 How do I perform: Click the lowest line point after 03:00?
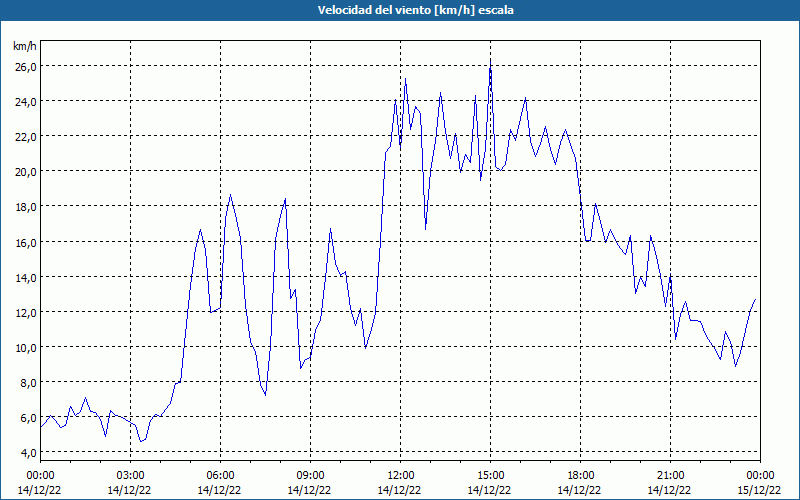click(x=141, y=441)
